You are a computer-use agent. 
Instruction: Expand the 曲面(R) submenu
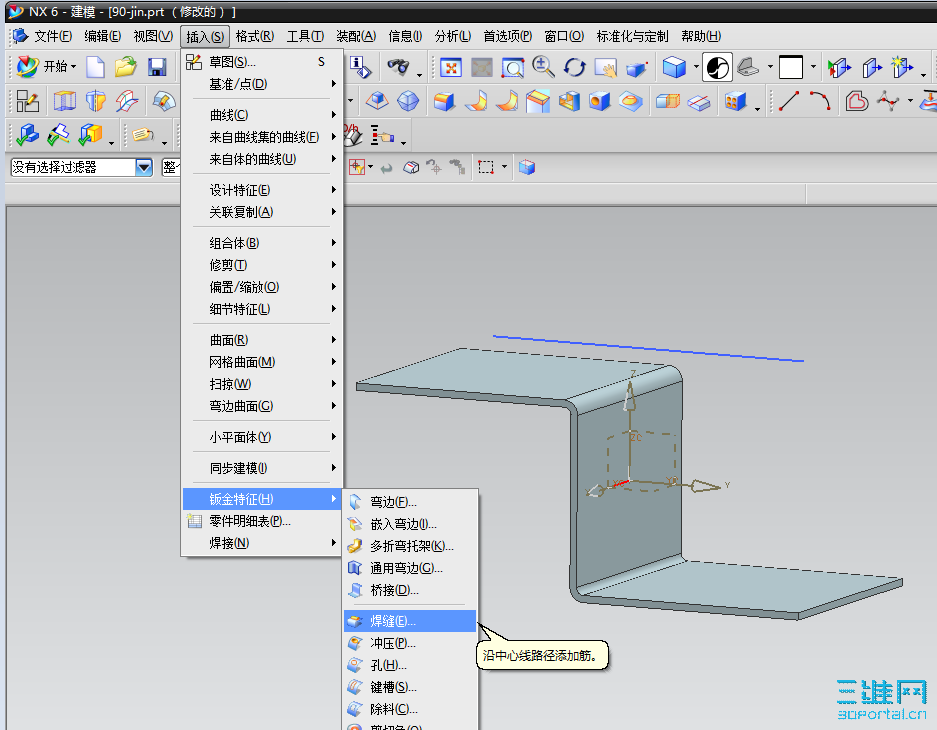262,340
